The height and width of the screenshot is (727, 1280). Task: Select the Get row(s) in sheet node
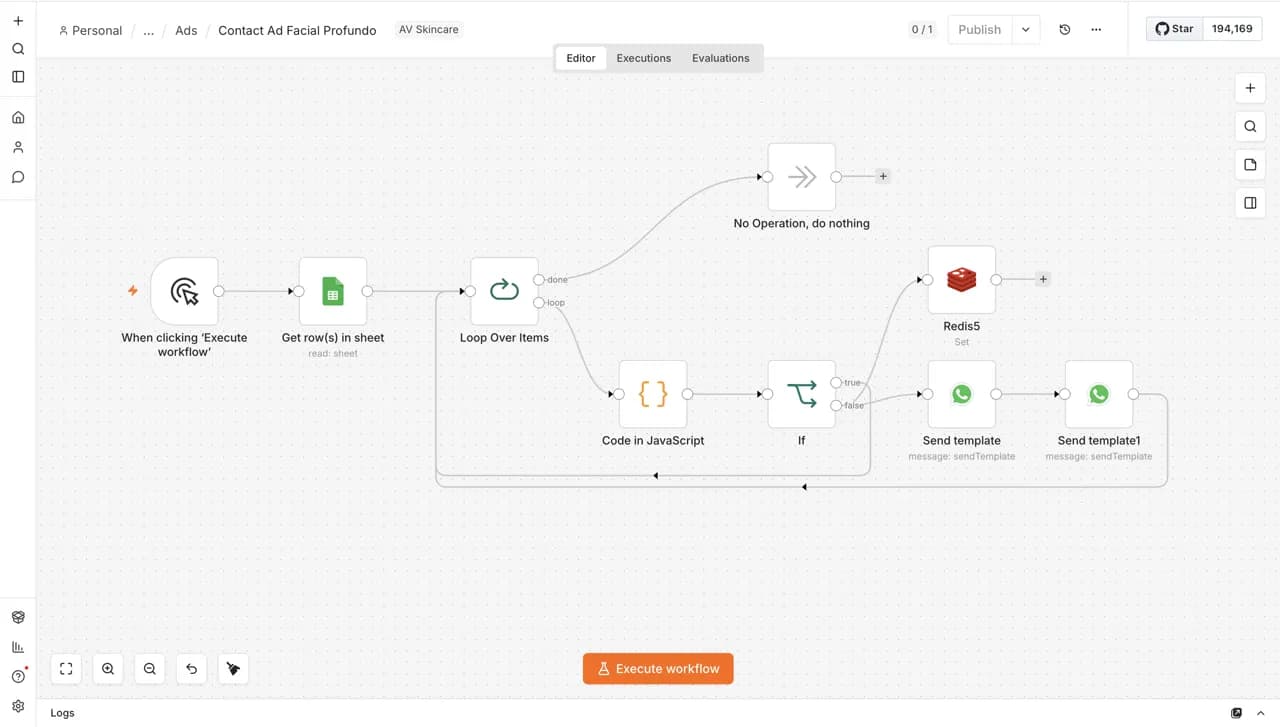[x=333, y=291]
